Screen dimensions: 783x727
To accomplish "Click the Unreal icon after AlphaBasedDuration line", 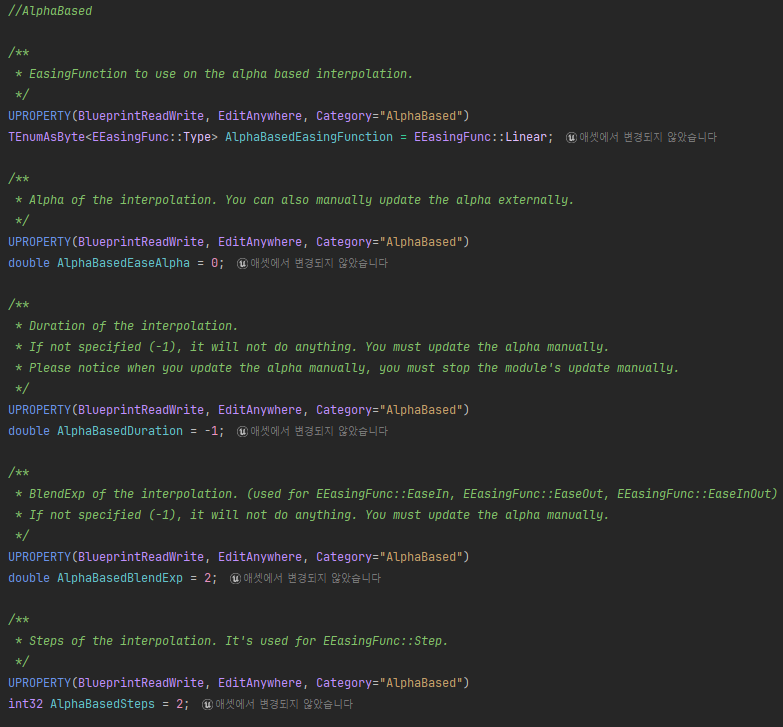I will click(242, 431).
